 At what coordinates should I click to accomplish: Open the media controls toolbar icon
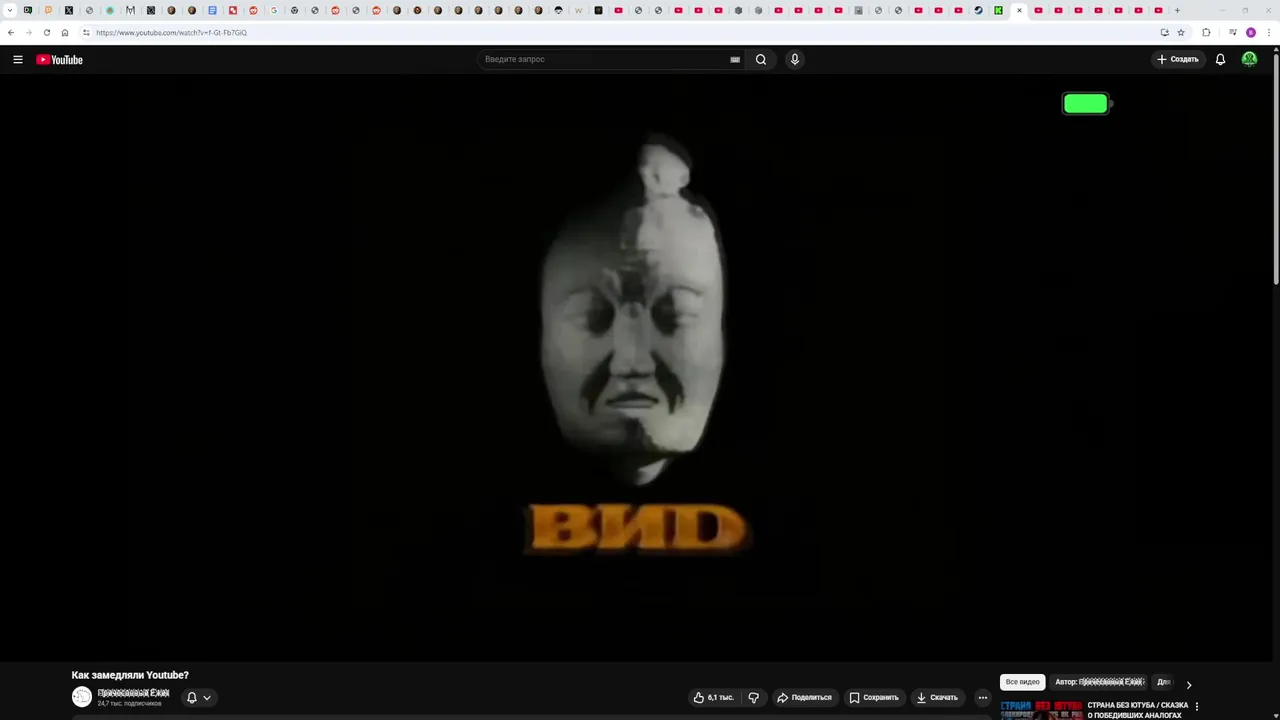tap(1233, 32)
